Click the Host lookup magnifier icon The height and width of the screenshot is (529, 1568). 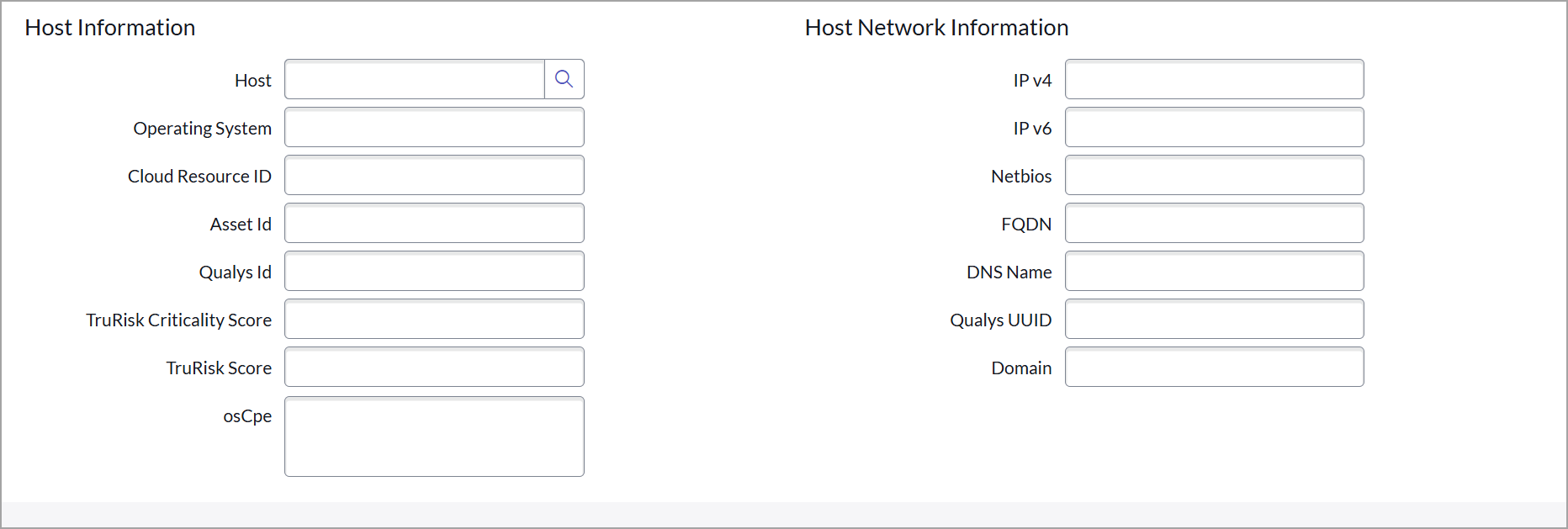[x=564, y=79]
